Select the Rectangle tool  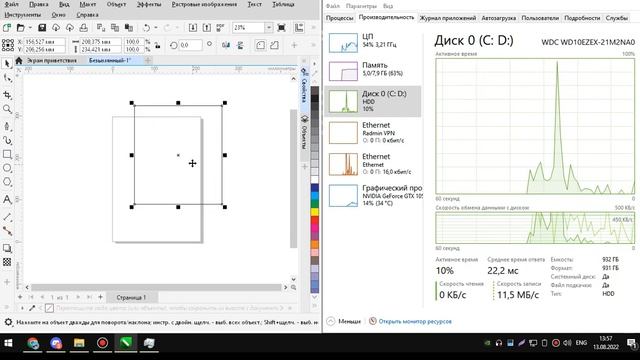click(x=7, y=154)
